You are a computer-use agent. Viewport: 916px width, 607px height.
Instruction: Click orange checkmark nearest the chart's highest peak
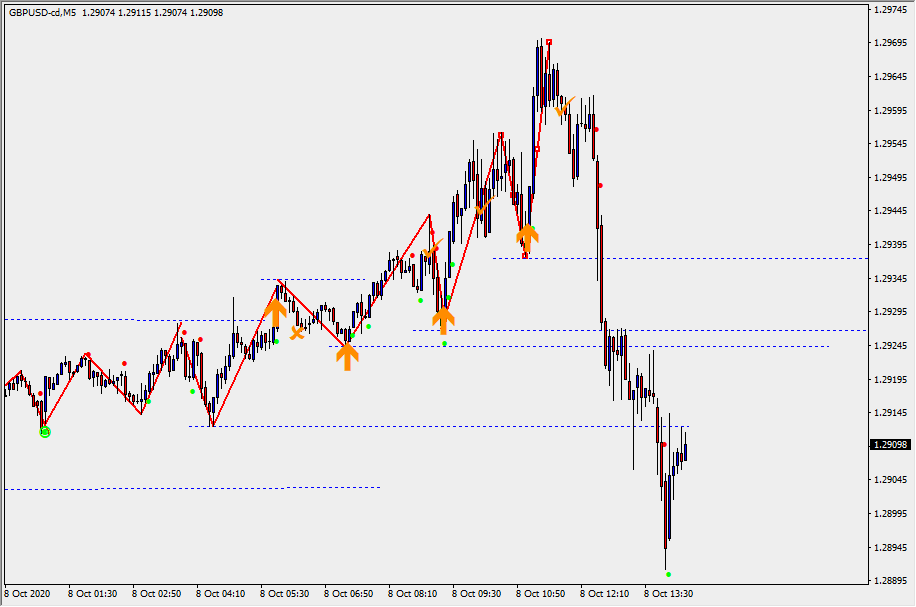566,106
